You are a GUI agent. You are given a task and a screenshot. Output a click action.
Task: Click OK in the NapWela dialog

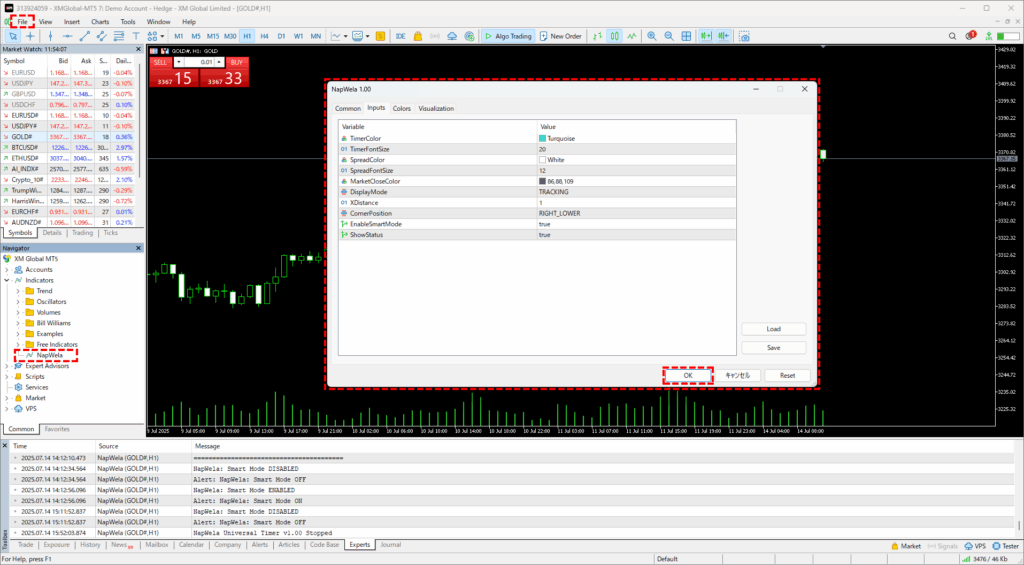688,376
